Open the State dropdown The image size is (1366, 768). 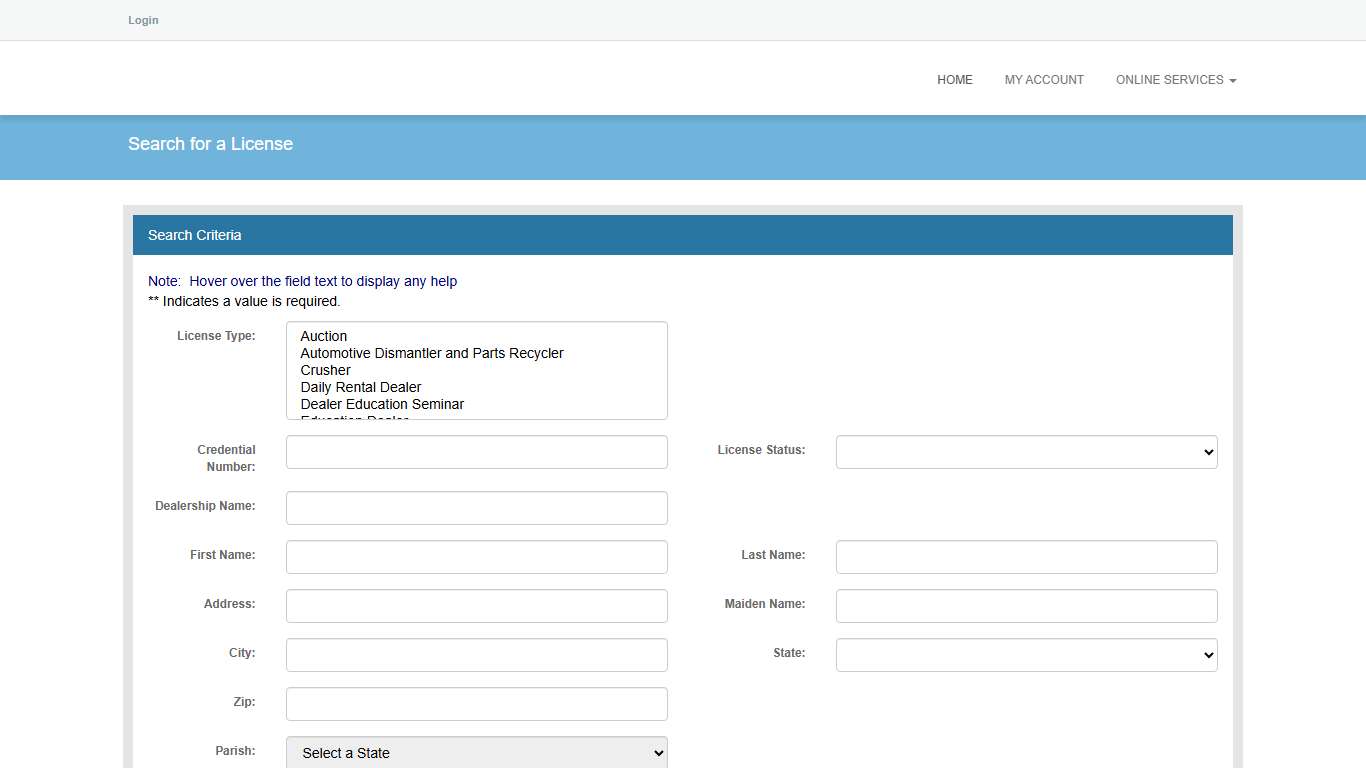click(x=1025, y=655)
